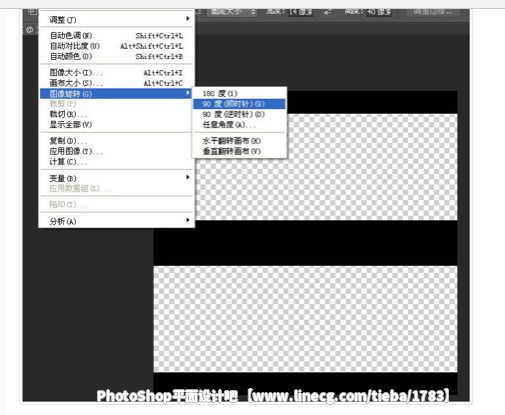Screen dimensions: 505x415
Task: Open the 变量(B) variables submenu
Action: point(116,178)
